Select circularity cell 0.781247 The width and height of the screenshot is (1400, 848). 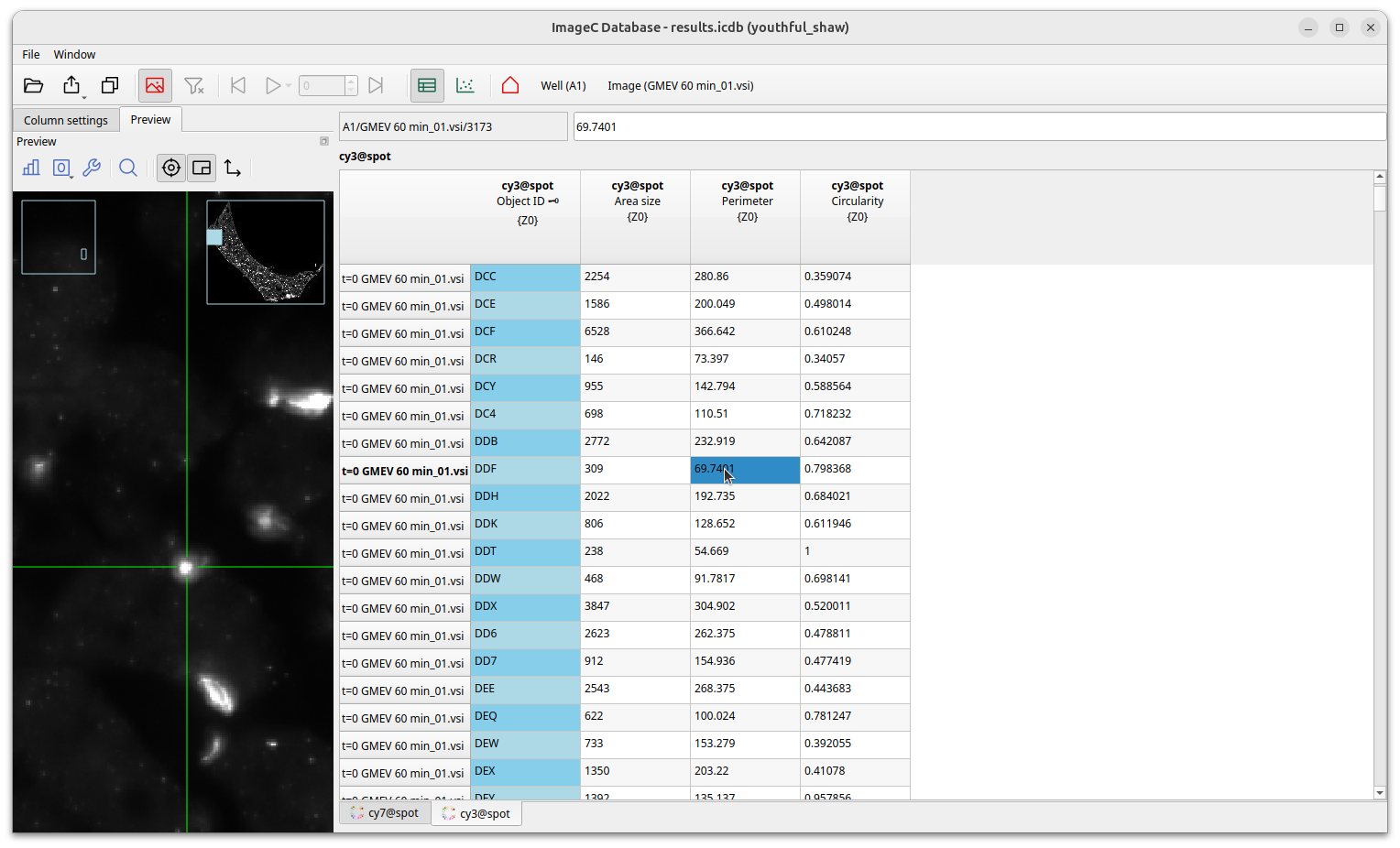(855, 717)
